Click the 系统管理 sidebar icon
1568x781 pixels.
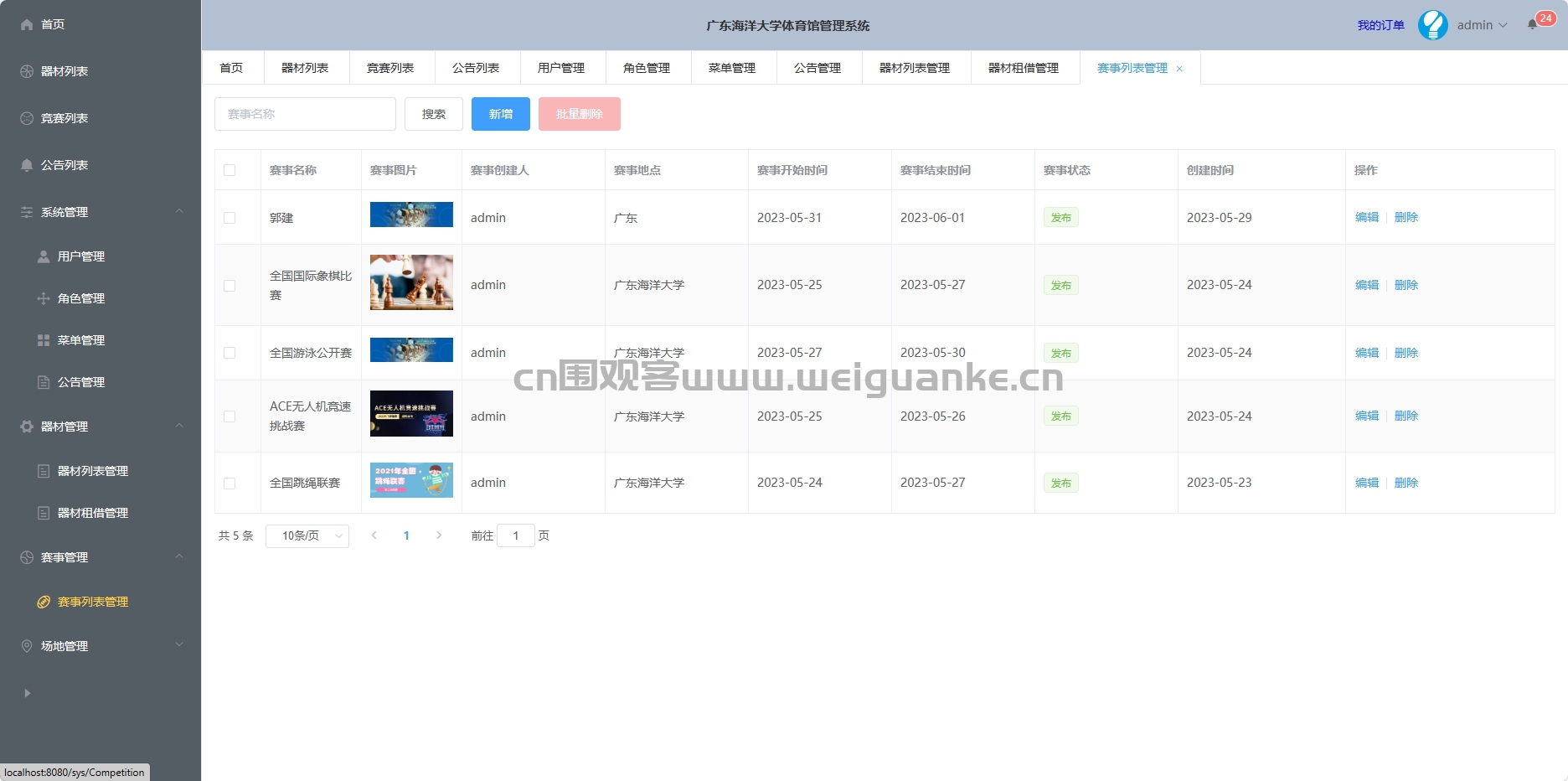[27, 212]
